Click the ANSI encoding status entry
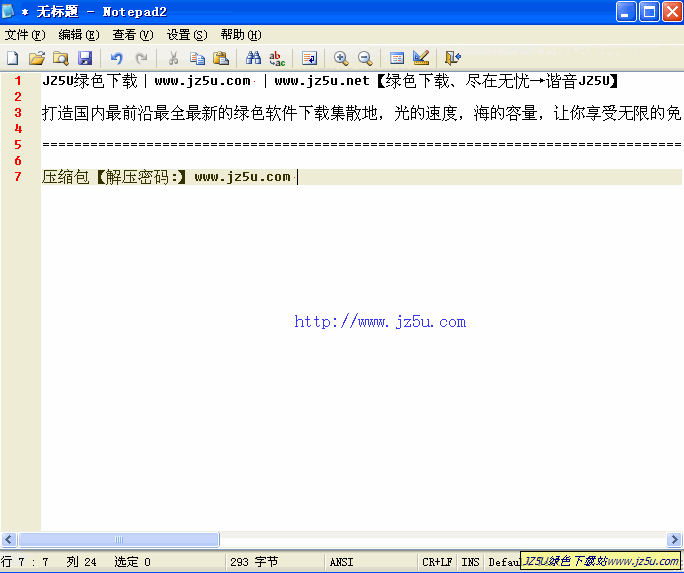 coord(342,562)
